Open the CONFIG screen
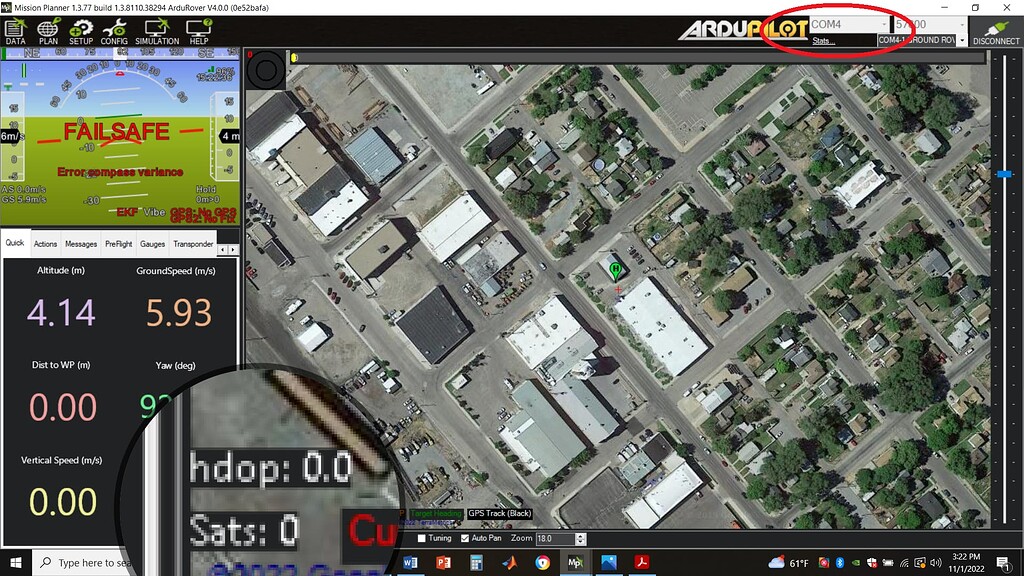This screenshot has height=576, width=1024. [x=114, y=33]
